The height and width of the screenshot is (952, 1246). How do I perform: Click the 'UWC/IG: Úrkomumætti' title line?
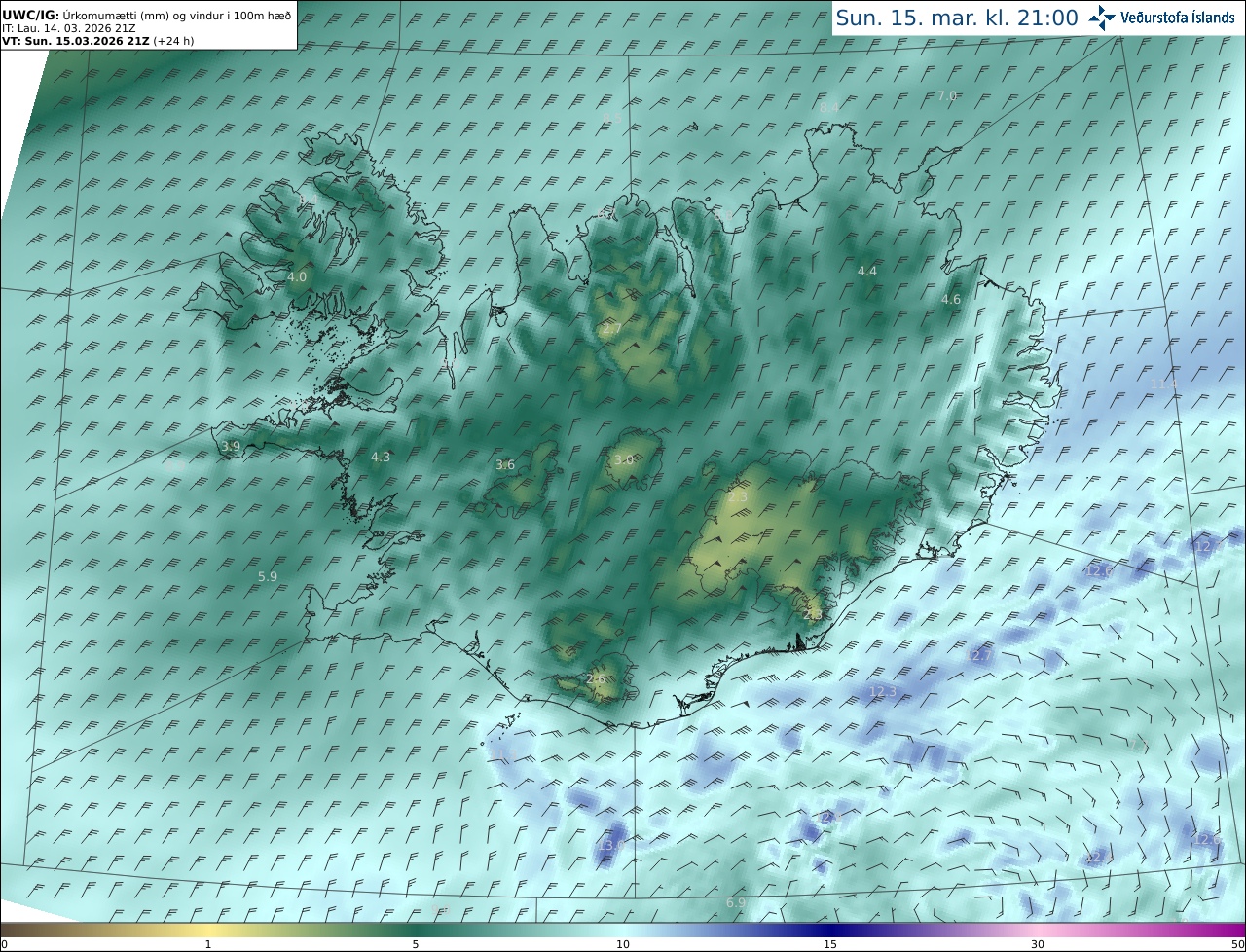(x=147, y=16)
